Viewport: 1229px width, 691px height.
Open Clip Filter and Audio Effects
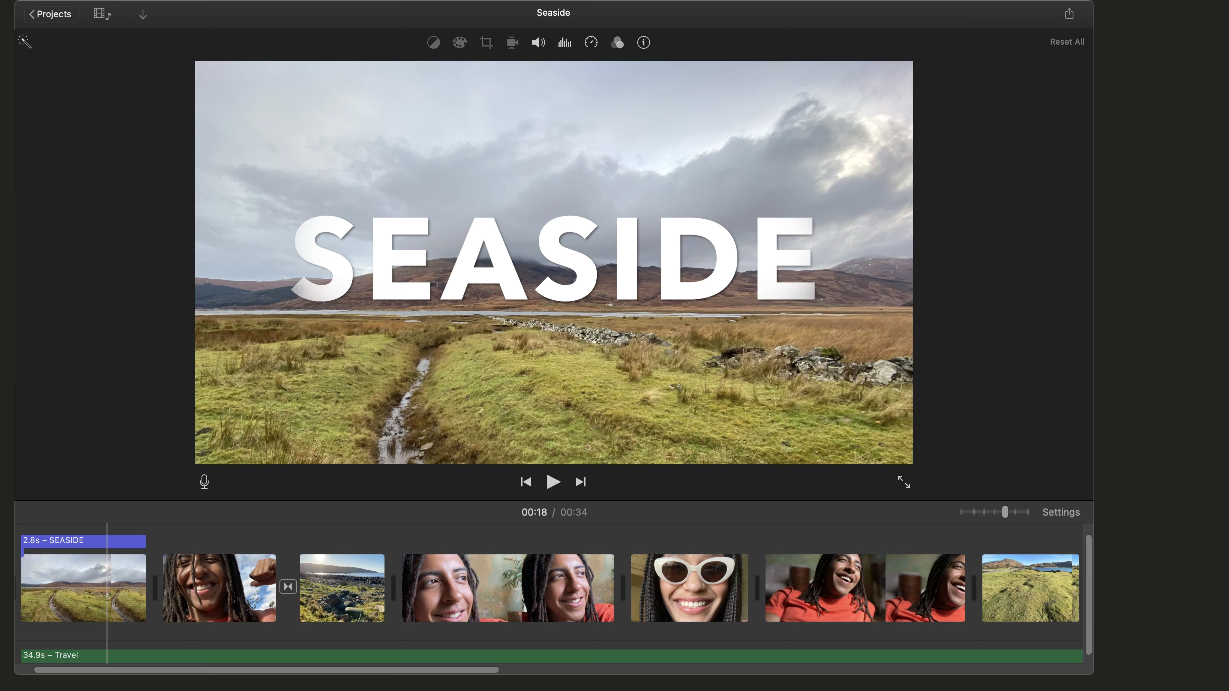[x=617, y=43]
